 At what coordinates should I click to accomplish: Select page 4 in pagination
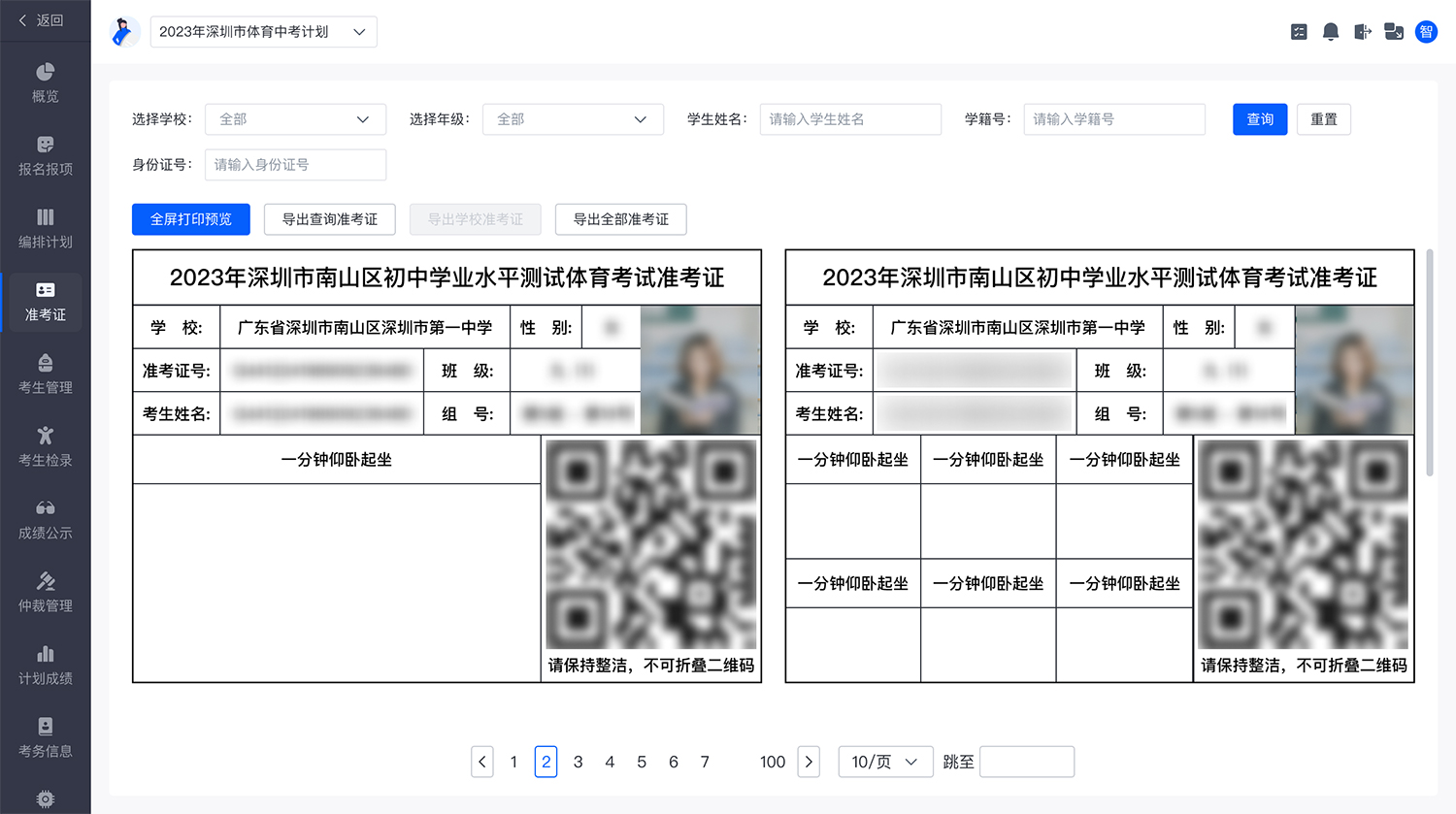pos(610,762)
